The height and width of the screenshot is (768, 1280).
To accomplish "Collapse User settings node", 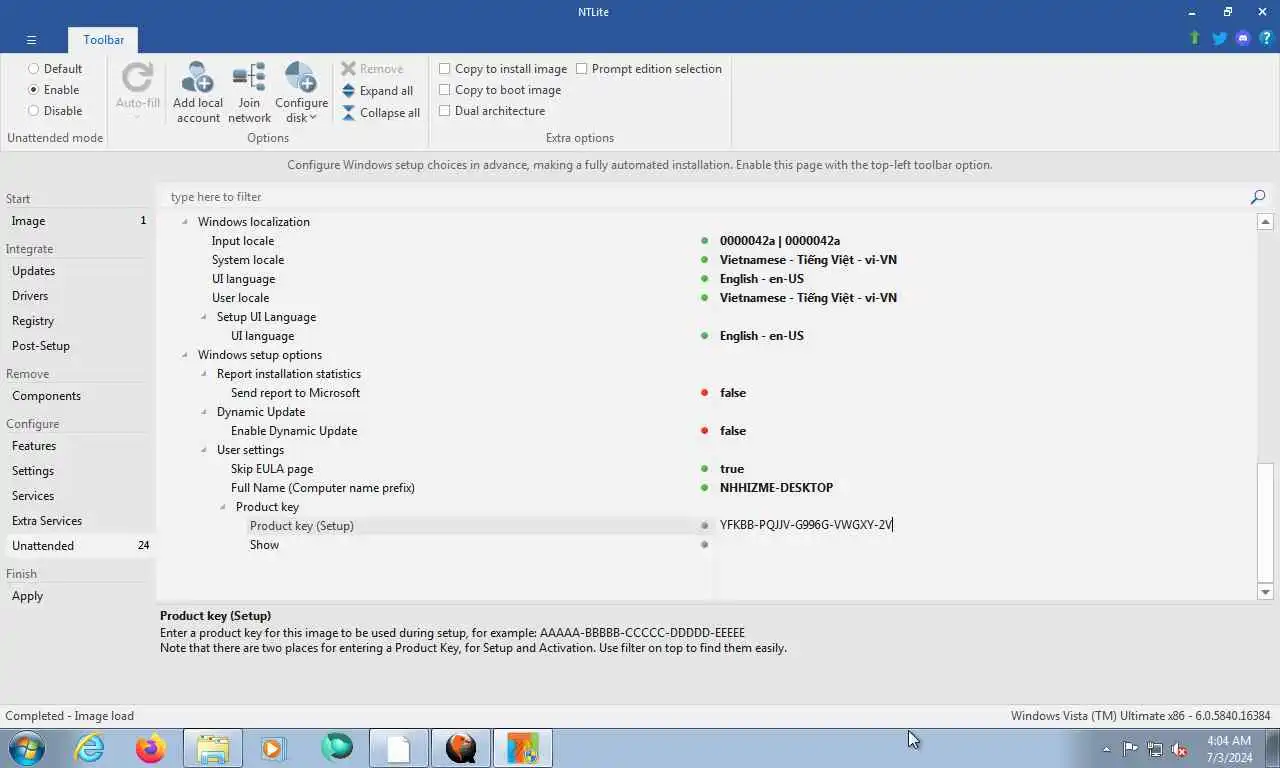I will click(x=204, y=450).
